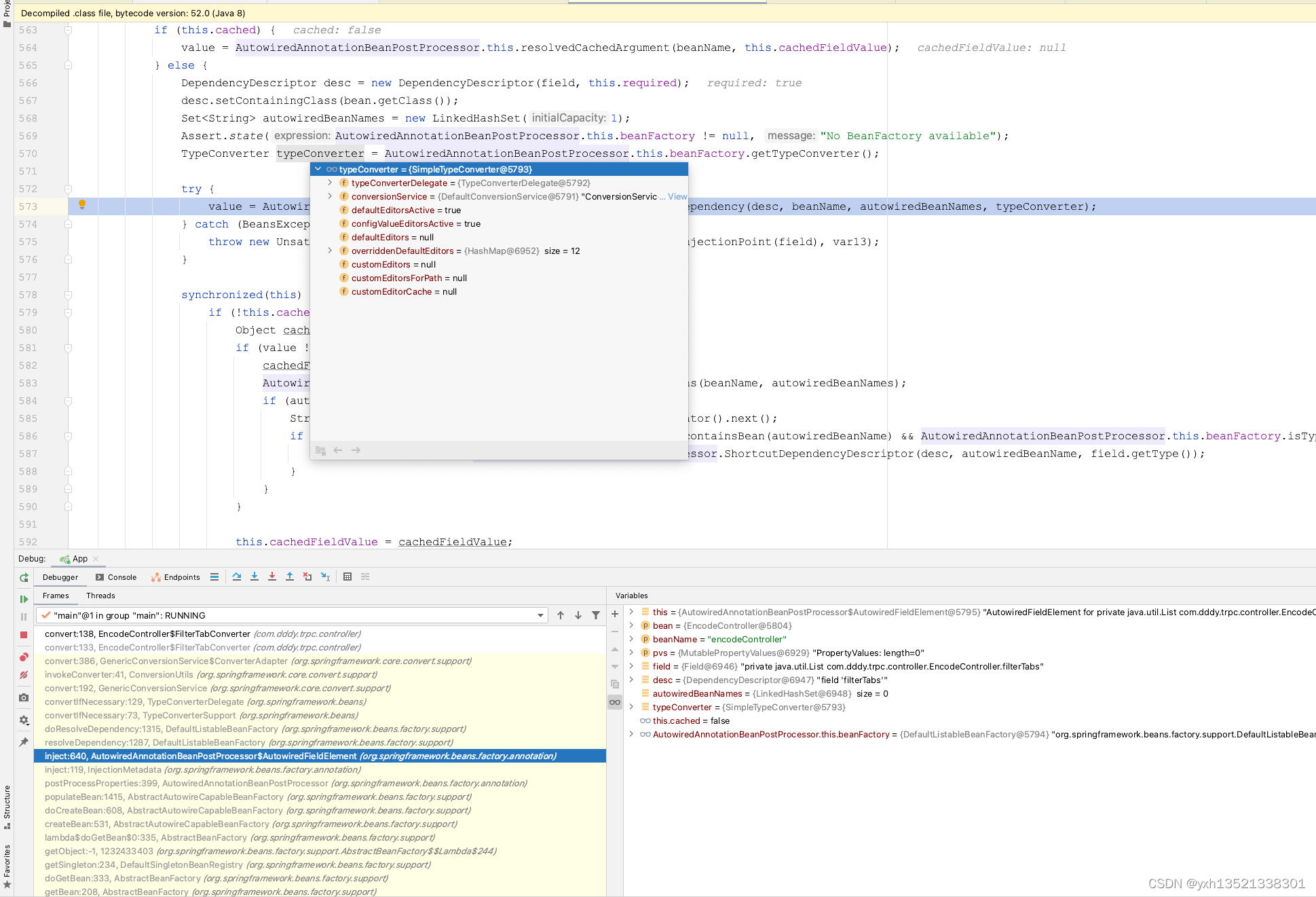Open the main thread selector dropdown

540,615
